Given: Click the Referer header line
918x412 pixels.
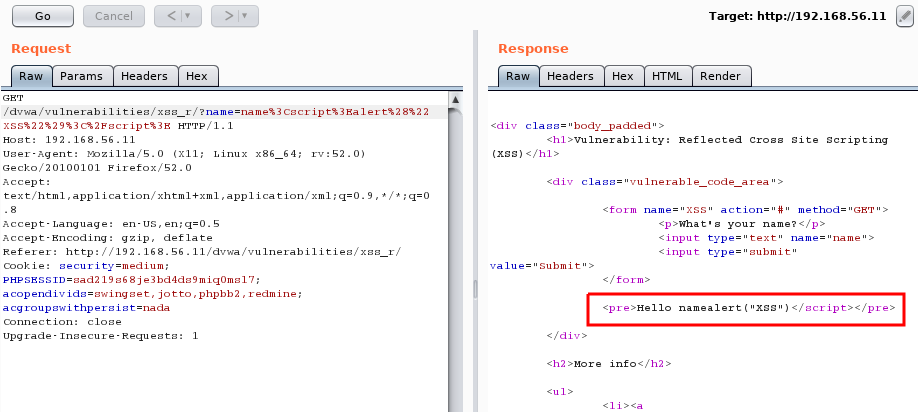Looking at the screenshot, I should click(202, 252).
